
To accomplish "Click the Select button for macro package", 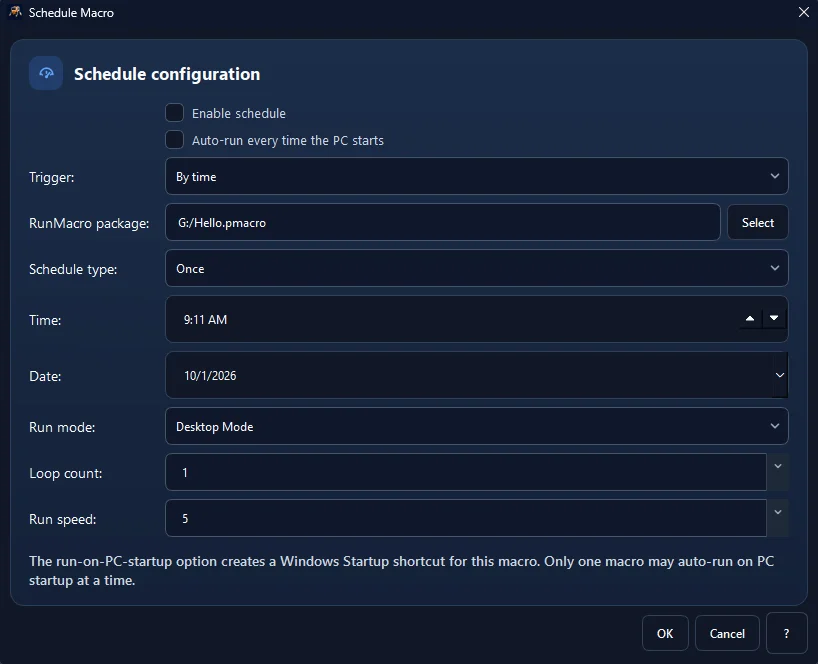I will [757, 222].
